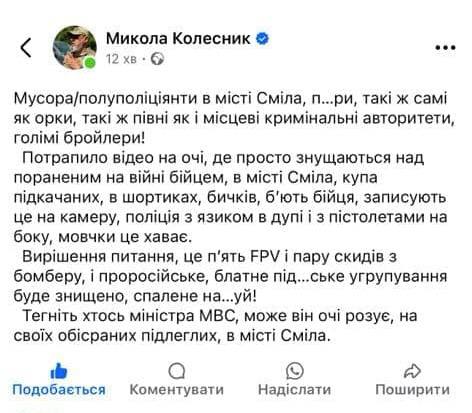
Task: Select the Коментувати button label
Action: coord(177,389)
